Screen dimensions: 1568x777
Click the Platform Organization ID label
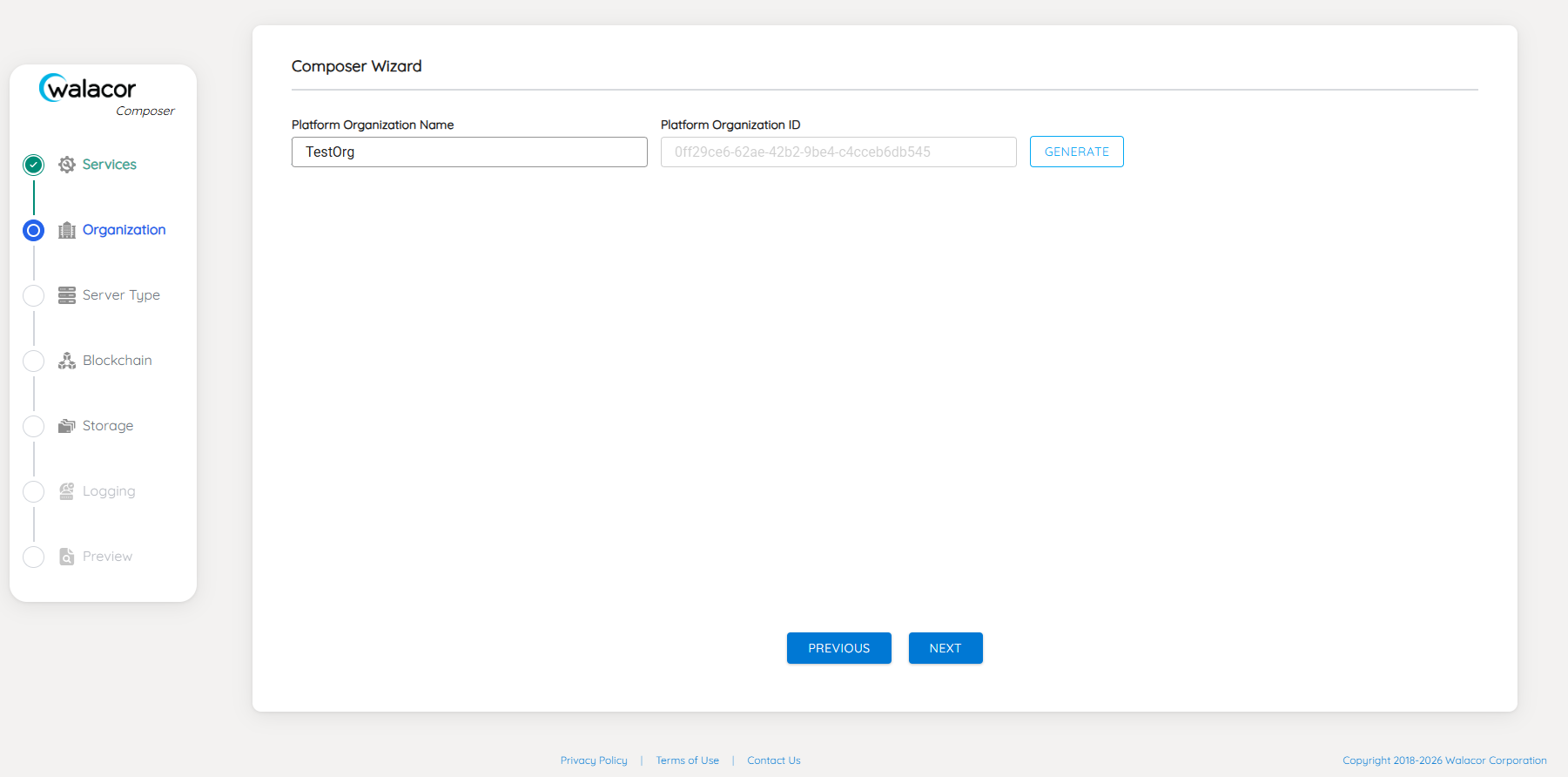point(730,125)
